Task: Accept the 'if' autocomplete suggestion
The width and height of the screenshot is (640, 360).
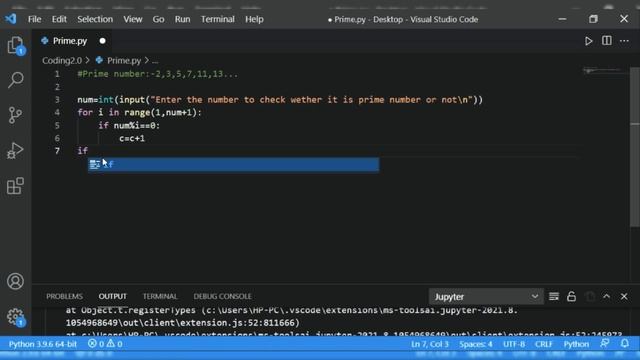Action: (233, 164)
